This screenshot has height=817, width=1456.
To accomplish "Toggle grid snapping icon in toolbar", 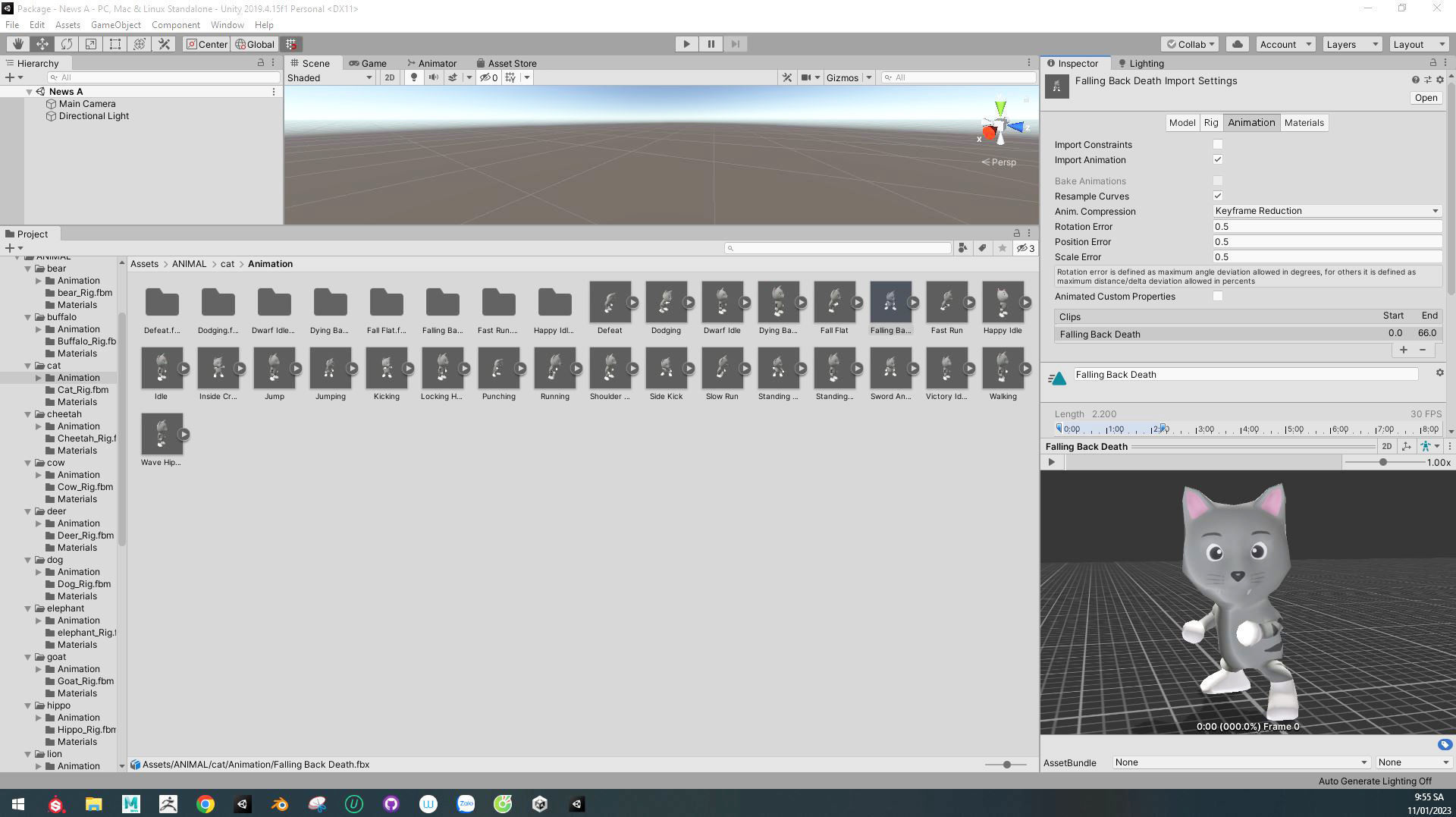I will (x=291, y=44).
